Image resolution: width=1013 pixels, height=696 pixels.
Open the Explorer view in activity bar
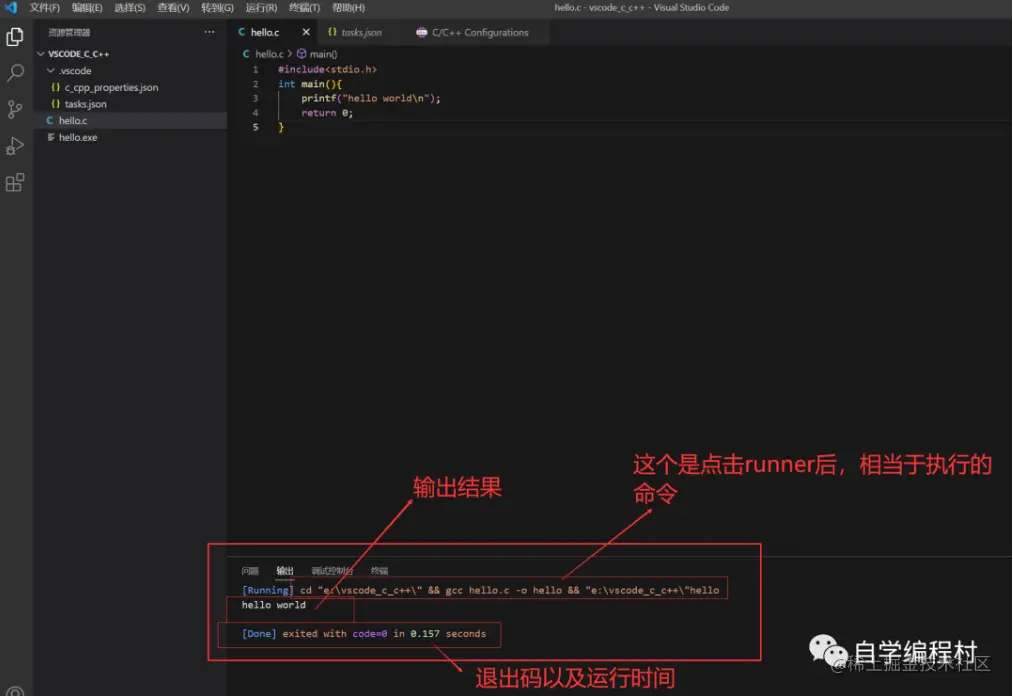click(x=15, y=36)
